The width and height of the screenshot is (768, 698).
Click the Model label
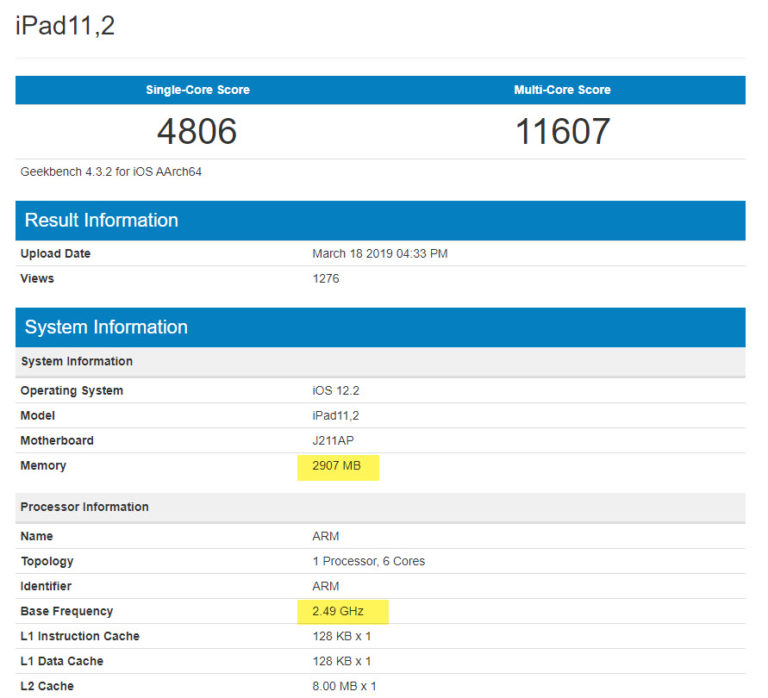click(x=38, y=416)
